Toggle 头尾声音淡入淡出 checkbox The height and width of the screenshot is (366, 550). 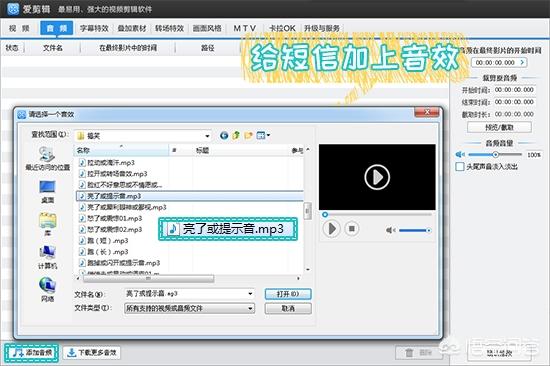[460, 166]
